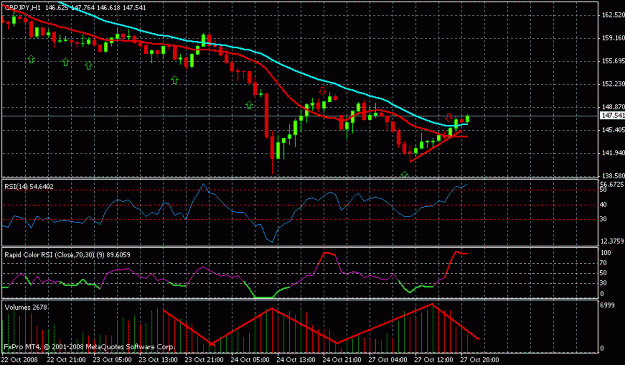Select red down arrow above the 24 Oct 21:00 candles

322,91
